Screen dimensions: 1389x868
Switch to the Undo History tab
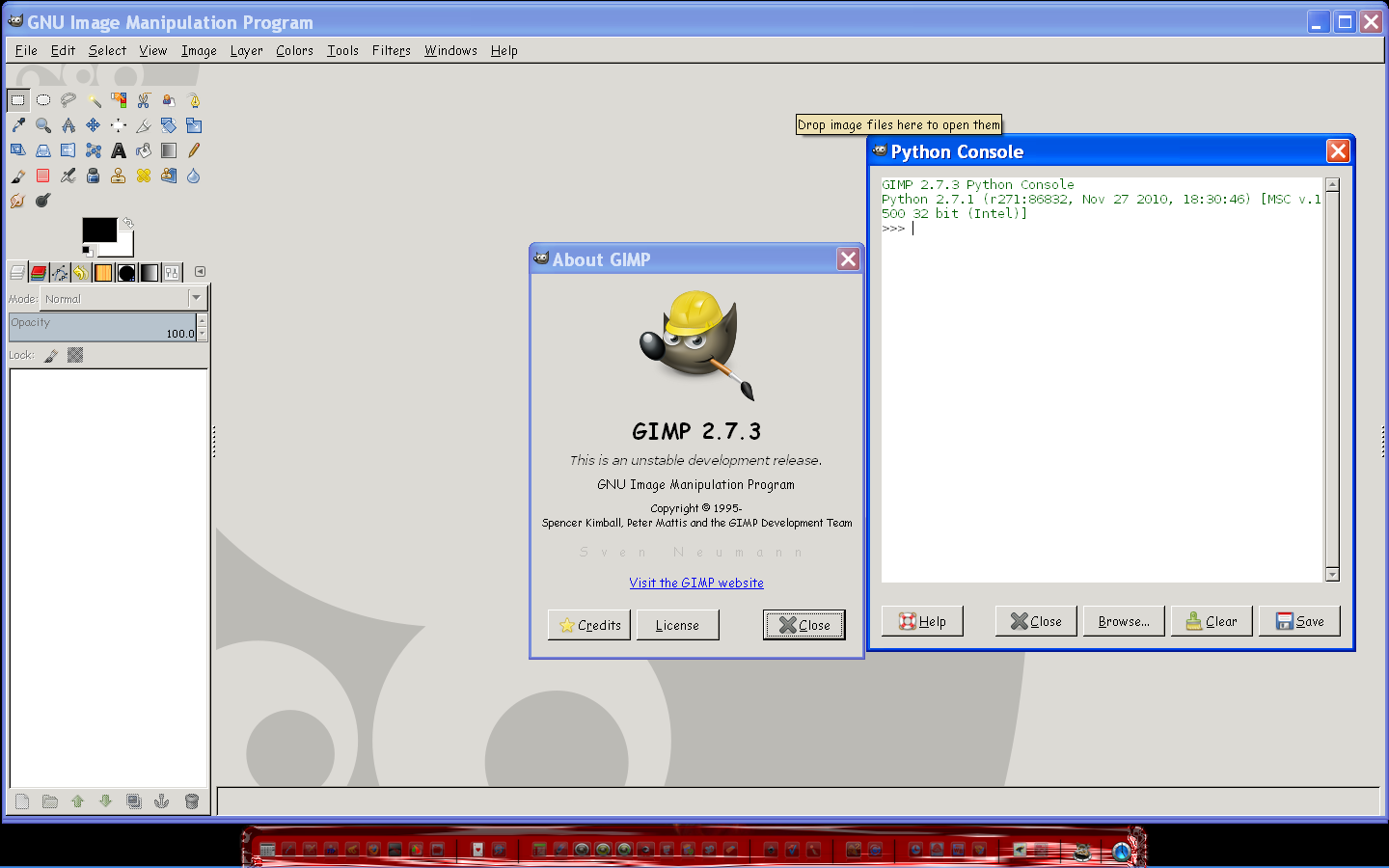(81, 273)
